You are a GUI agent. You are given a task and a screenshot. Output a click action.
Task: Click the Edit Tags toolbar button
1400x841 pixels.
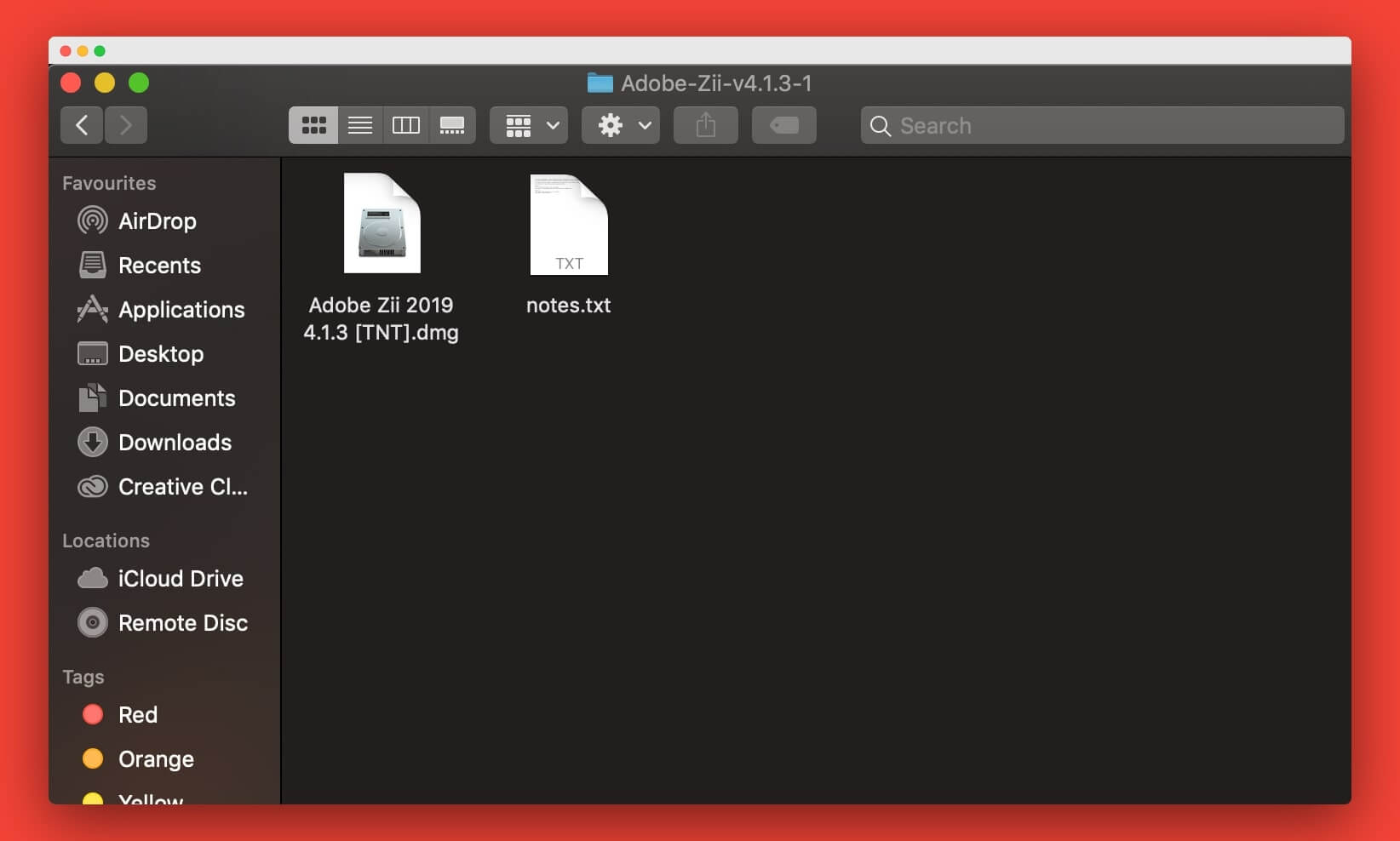pos(784,125)
